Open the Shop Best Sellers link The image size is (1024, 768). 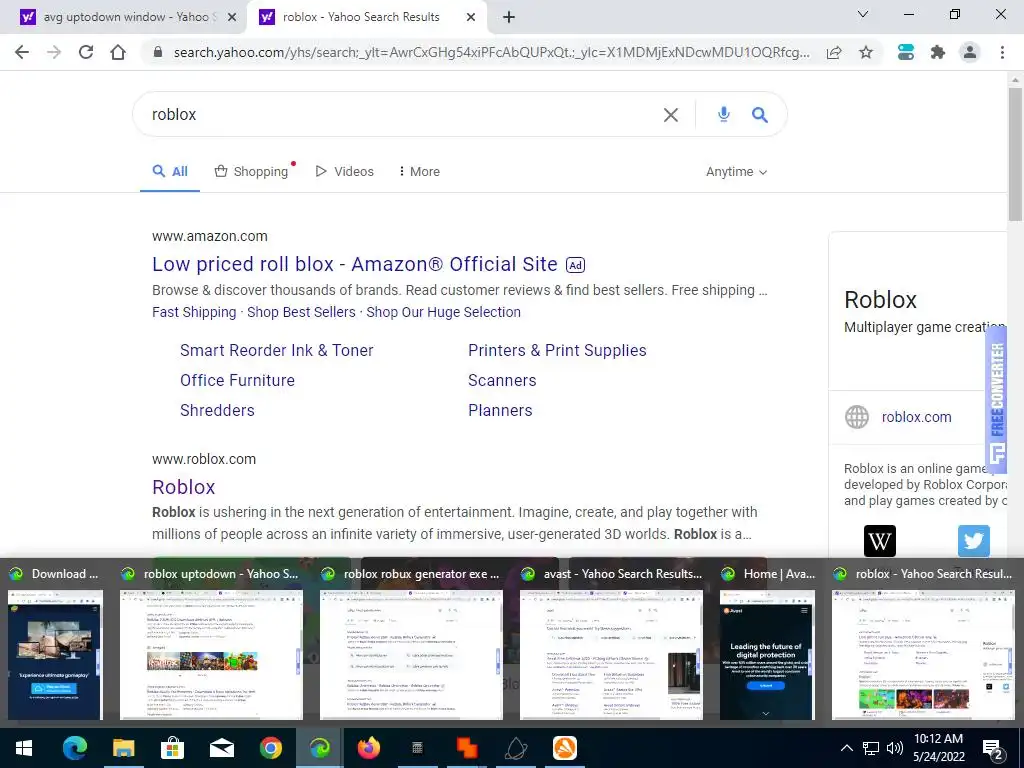301,312
